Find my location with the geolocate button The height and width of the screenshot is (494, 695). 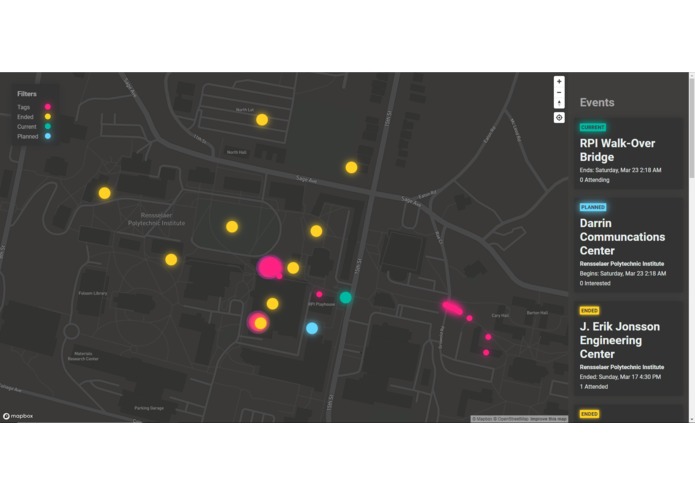tap(559, 117)
